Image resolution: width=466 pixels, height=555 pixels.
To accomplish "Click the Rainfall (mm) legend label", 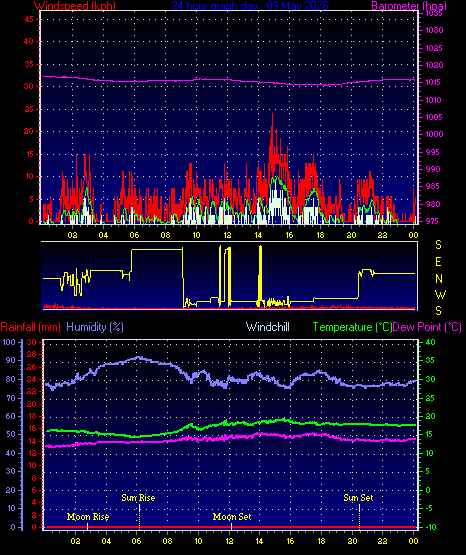I will (30, 327).
